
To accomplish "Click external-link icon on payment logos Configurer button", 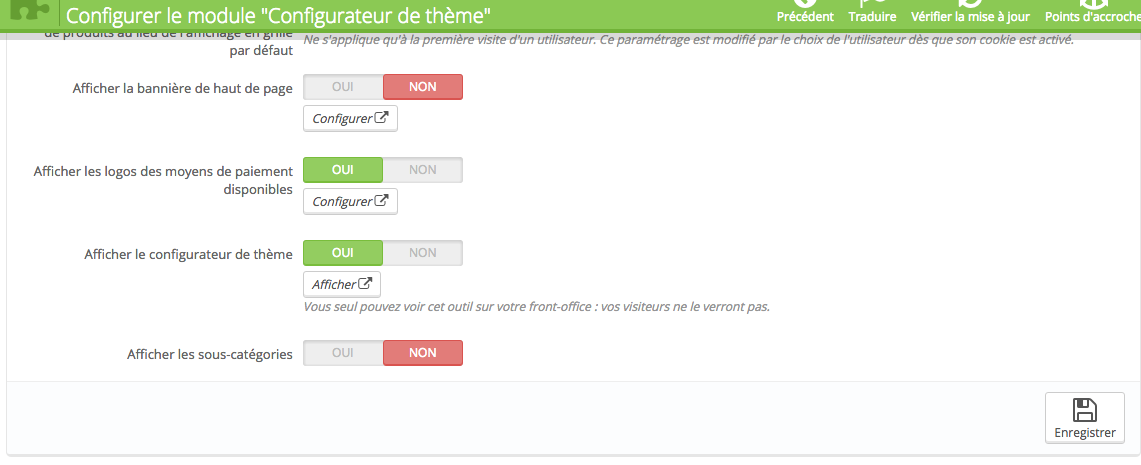I will tap(381, 201).
